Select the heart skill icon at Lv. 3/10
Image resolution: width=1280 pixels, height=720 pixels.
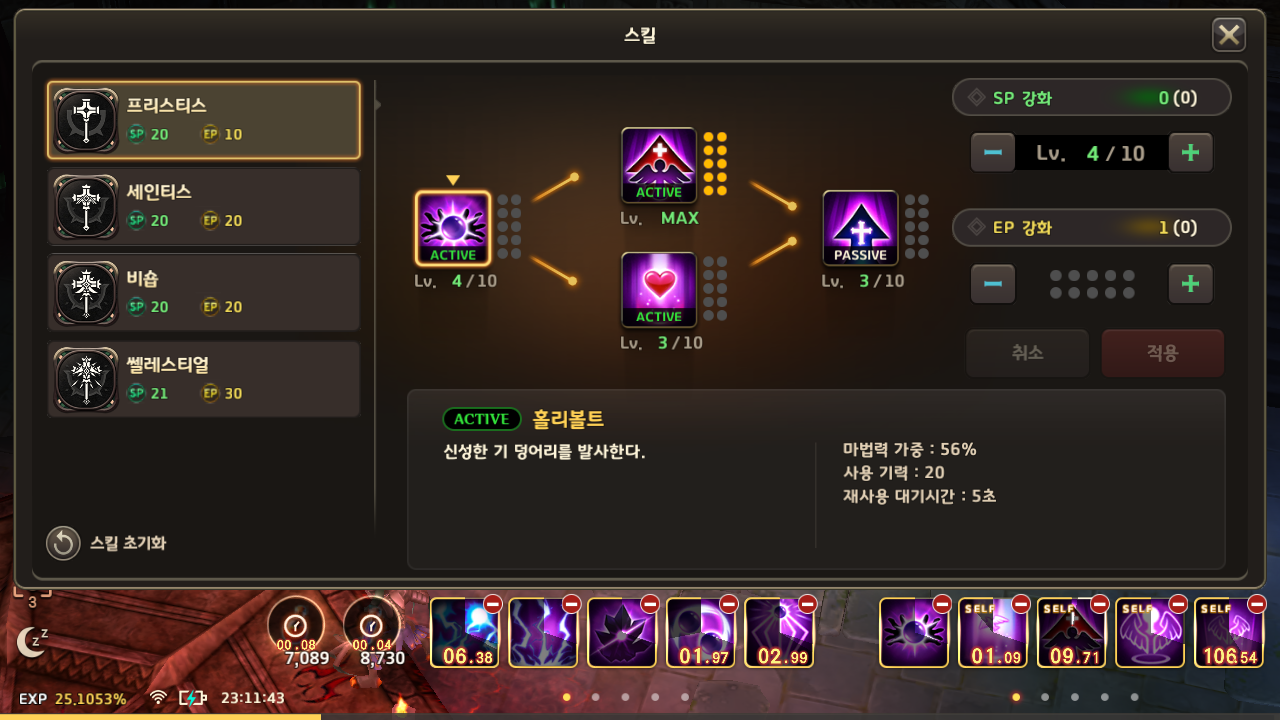(x=659, y=289)
